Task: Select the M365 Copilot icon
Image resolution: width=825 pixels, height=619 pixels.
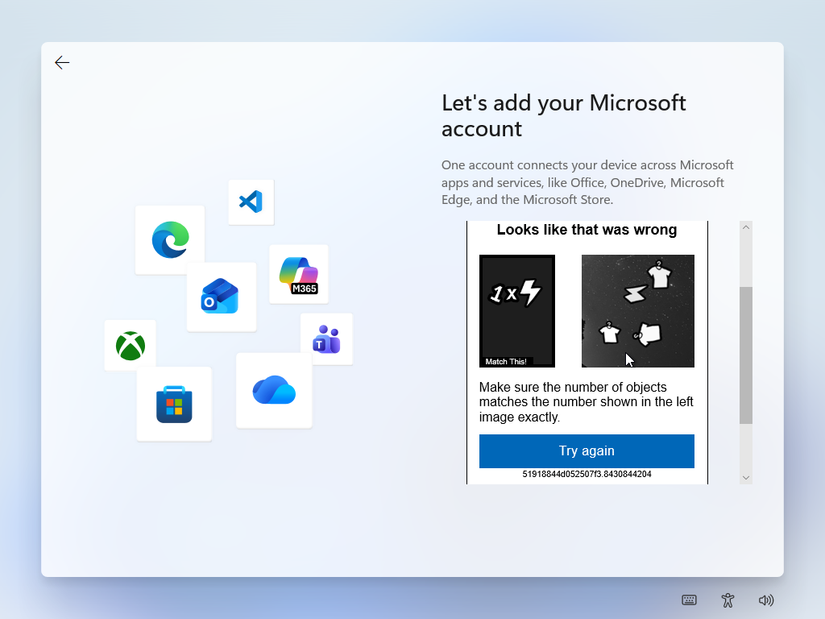Action: point(299,274)
